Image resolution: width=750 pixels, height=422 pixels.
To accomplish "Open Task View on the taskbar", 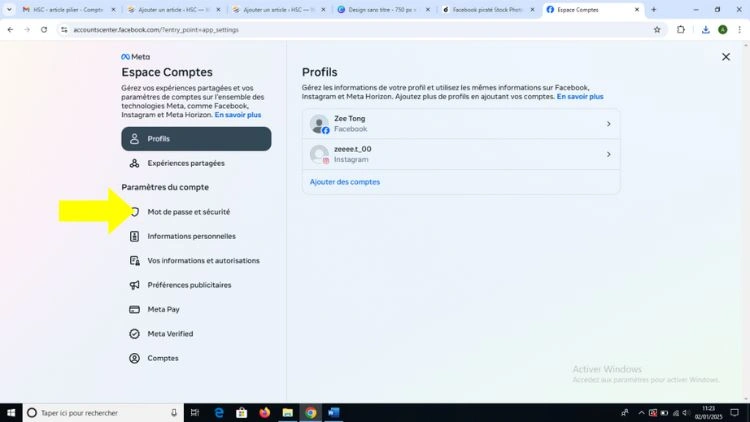I will (x=195, y=412).
